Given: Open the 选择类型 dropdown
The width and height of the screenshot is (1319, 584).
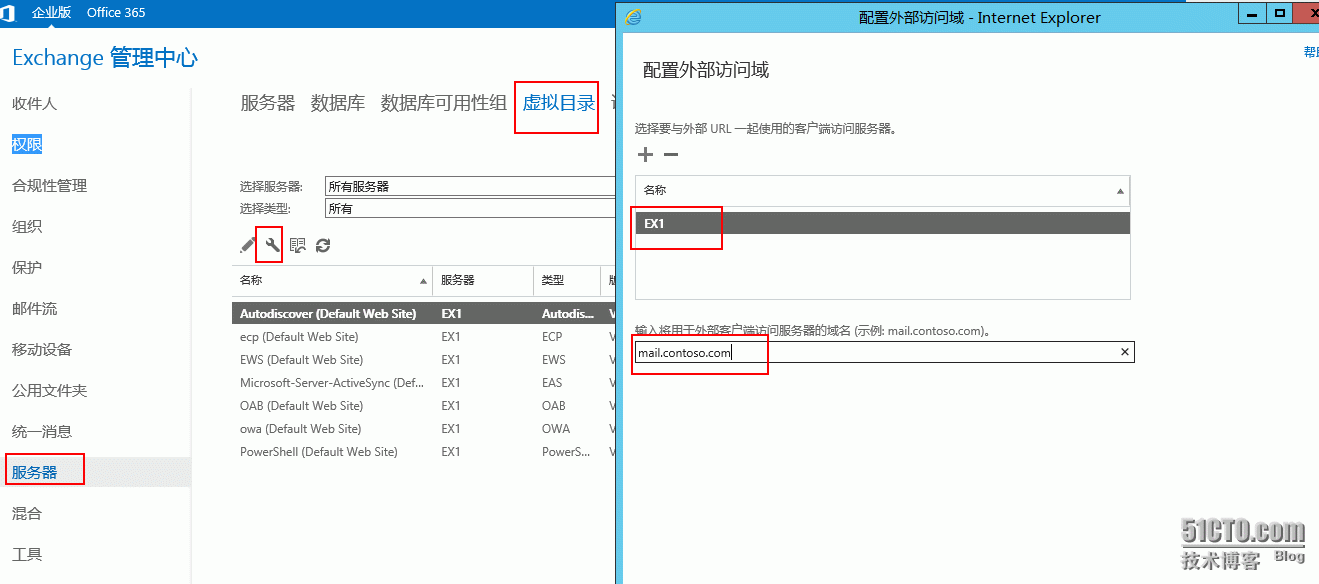Looking at the screenshot, I should click(x=470, y=209).
